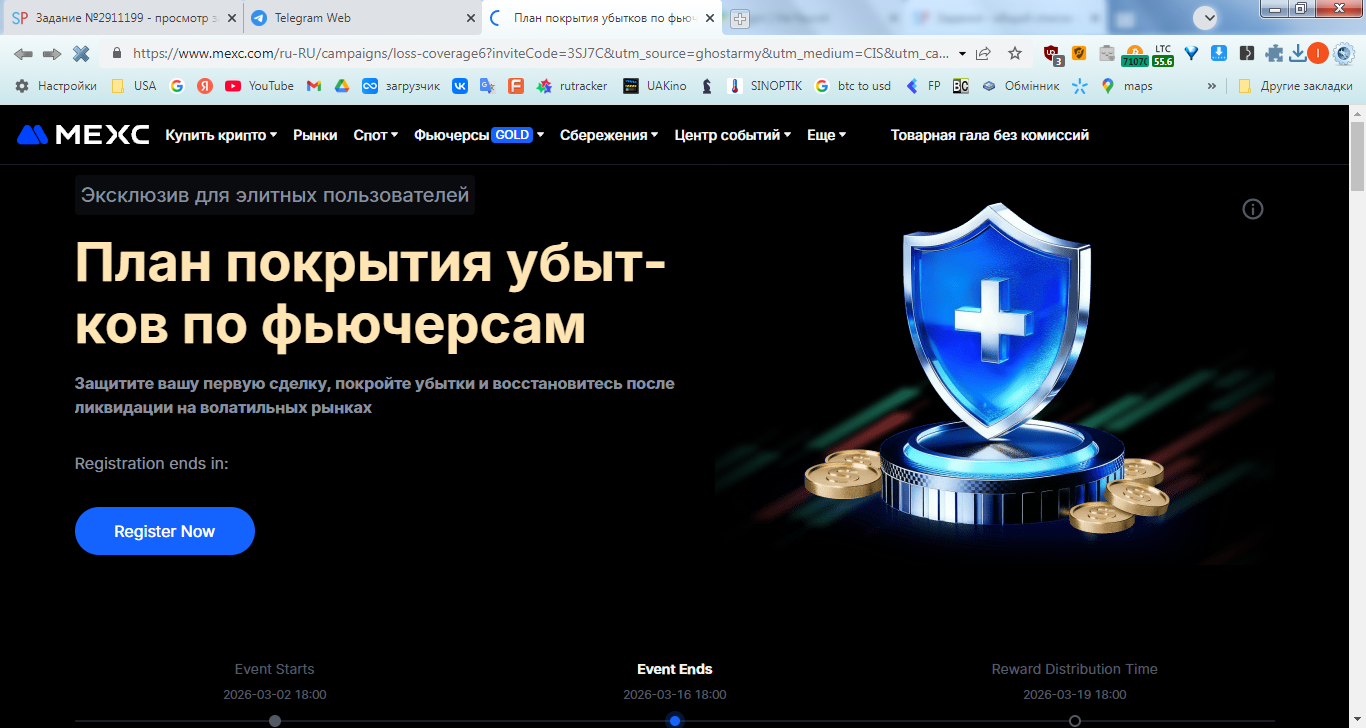1366x728 pixels.
Task: Expand the Центр событий dropdown
Action: coord(733,135)
